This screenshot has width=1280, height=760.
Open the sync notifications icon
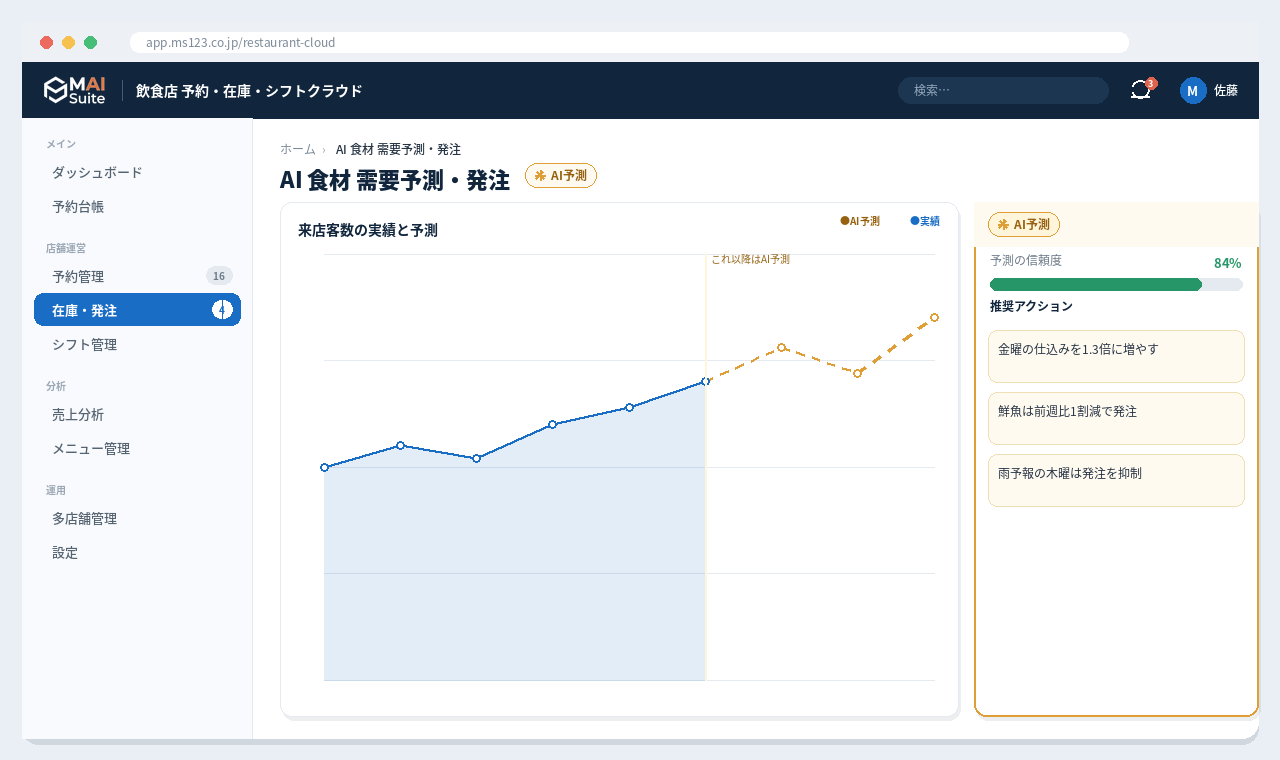1141,90
